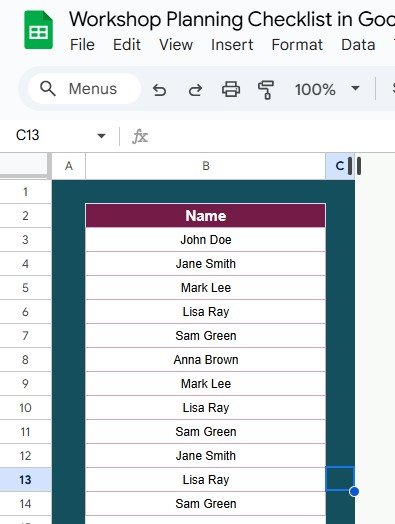Click Jane Smith in row 12
This screenshot has width=395, height=524.
(x=206, y=456)
